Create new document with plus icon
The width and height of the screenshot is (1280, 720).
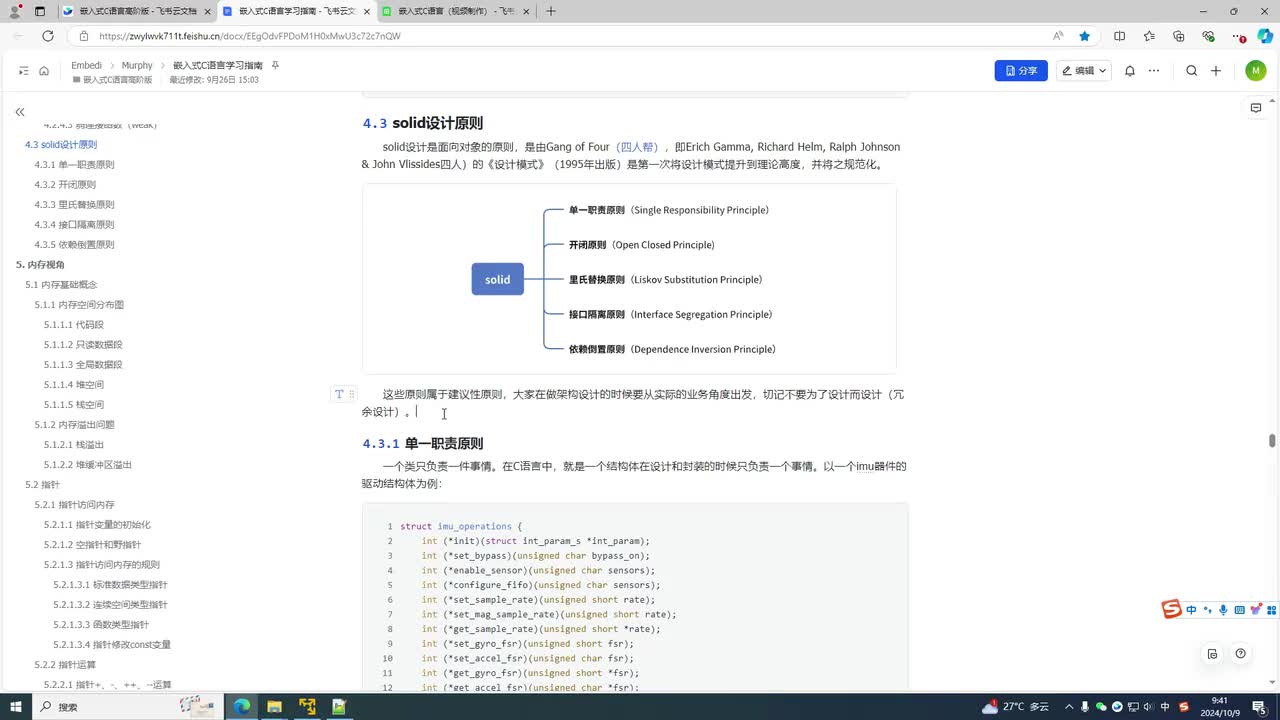point(1216,71)
